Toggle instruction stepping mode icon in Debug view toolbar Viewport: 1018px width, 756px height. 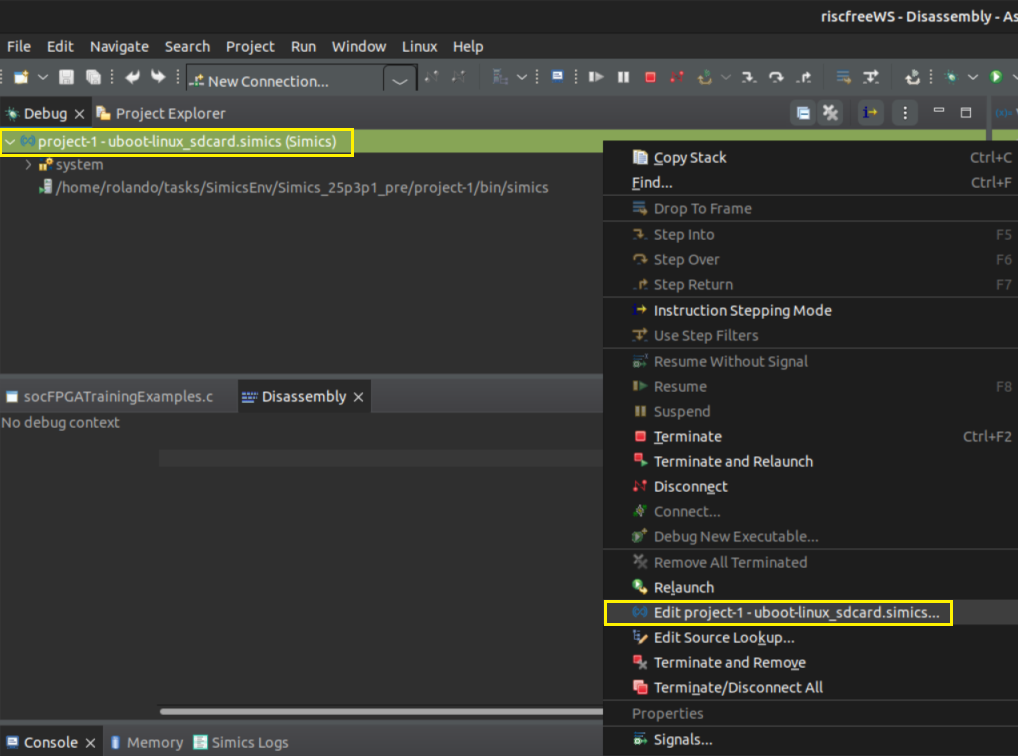point(871,113)
